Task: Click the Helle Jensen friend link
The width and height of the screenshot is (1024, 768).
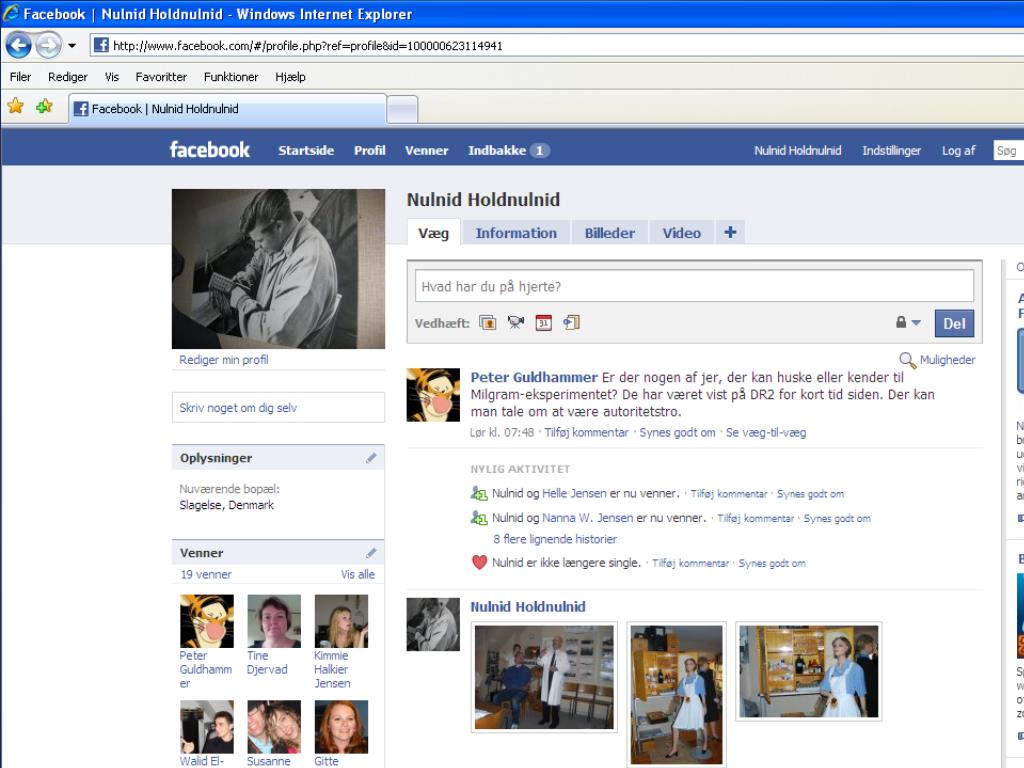Action: coord(574,494)
